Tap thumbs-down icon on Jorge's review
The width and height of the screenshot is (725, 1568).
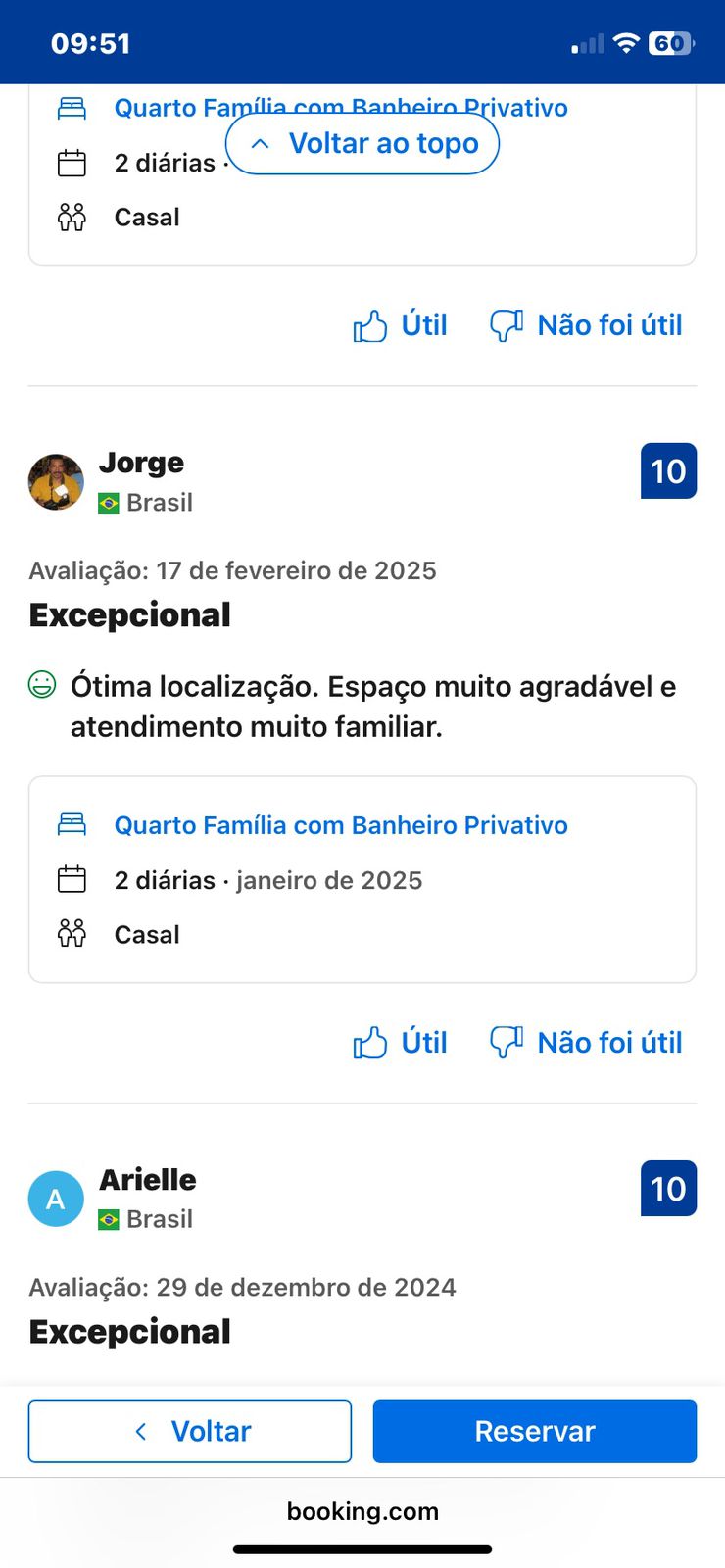pyautogui.click(x=506, y=1041)
